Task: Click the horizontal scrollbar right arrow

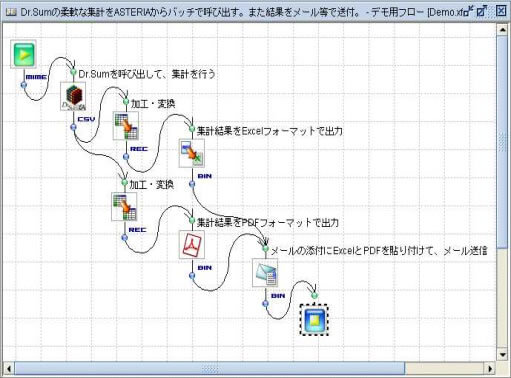Action: 490,369
